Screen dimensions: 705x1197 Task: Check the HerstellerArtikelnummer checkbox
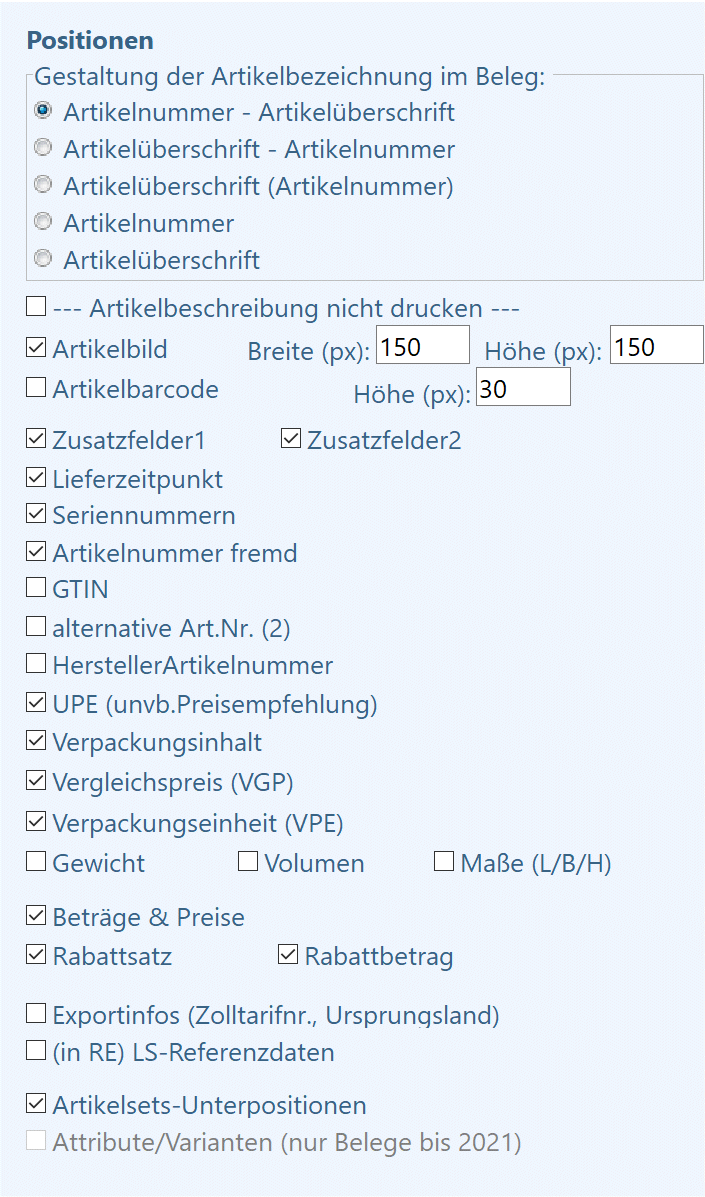click(36, 663)
